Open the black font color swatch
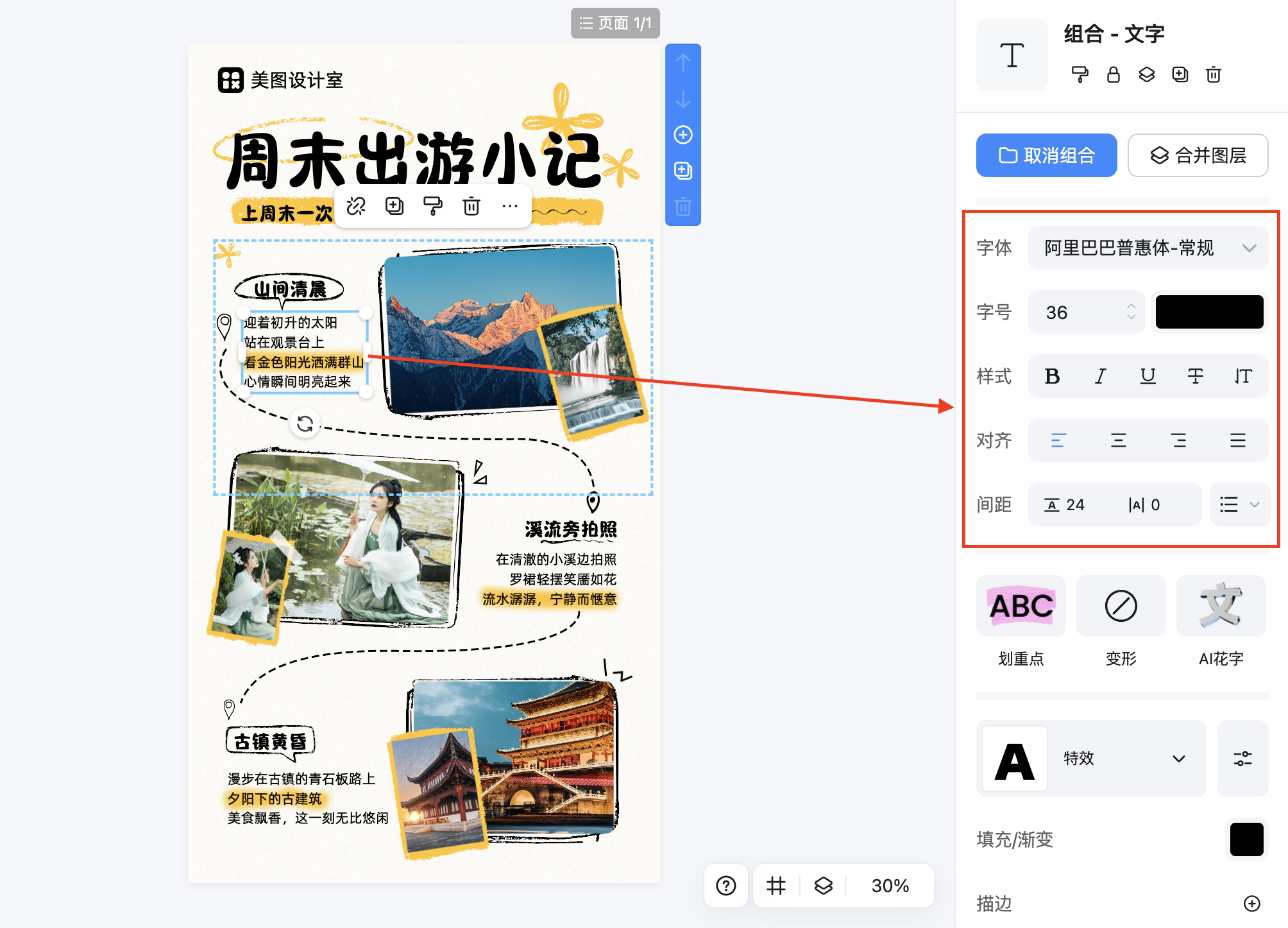 click(x=1209, y=312)
